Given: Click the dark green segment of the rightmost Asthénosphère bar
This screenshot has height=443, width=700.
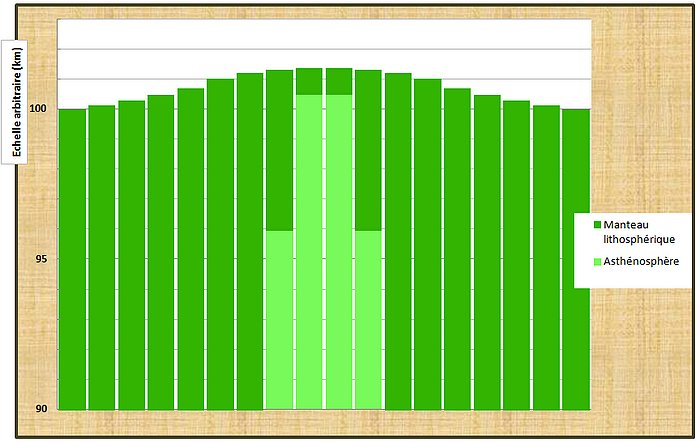Looking at the screenshot, I should tap(368, 150).
